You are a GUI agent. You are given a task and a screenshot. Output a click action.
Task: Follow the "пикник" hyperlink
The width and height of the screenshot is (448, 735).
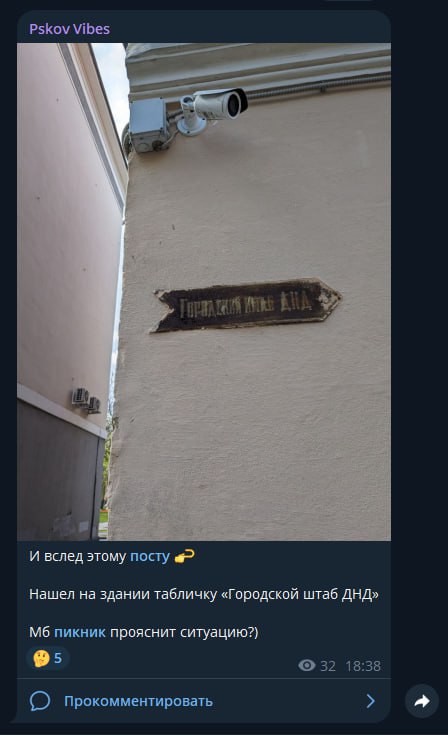point(80,632)
